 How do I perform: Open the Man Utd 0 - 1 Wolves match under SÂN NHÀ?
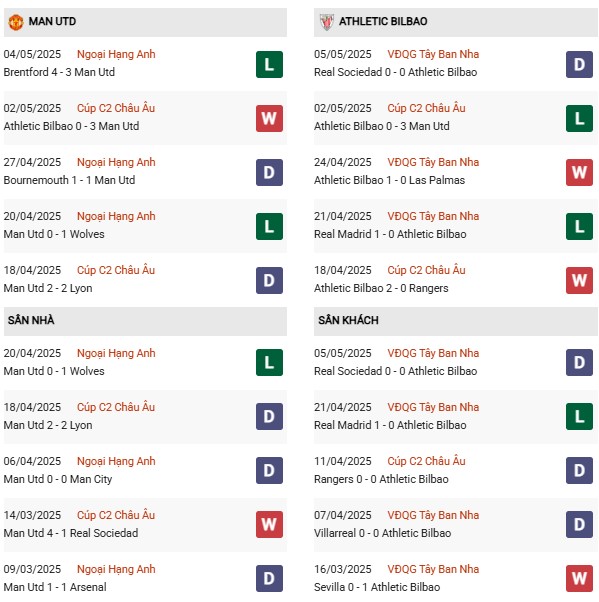pyautogui.click(x=54, y=371)
